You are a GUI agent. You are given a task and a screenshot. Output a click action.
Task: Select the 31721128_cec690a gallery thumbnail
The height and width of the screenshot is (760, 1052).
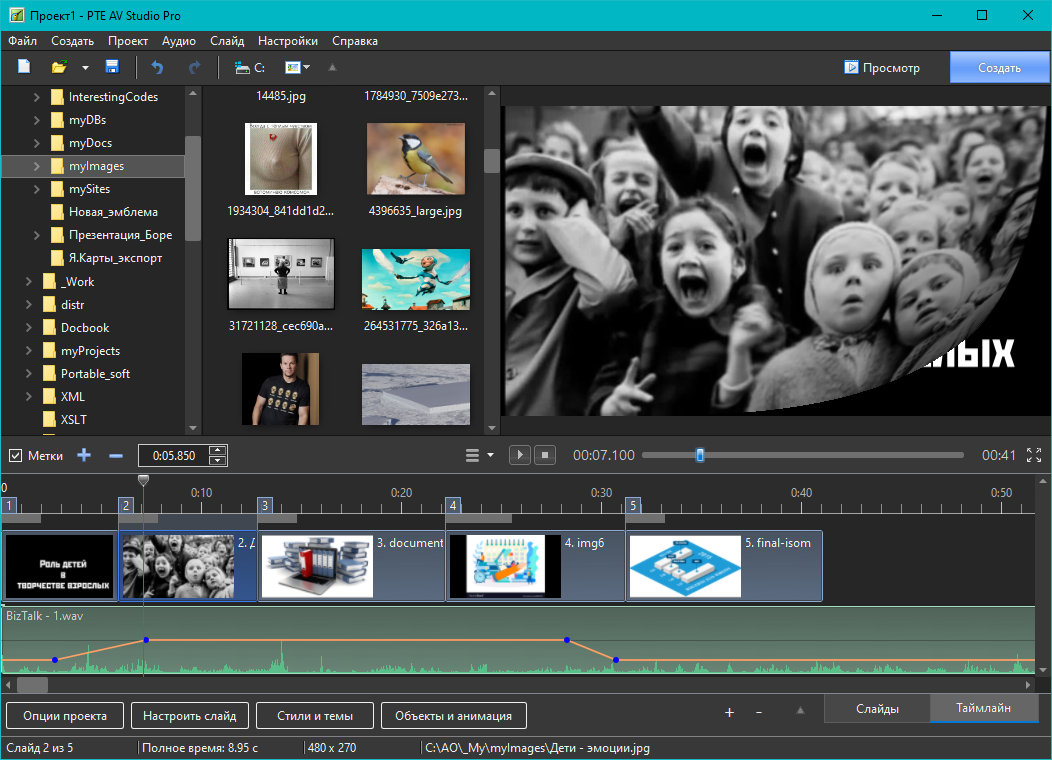pos(281,274)
